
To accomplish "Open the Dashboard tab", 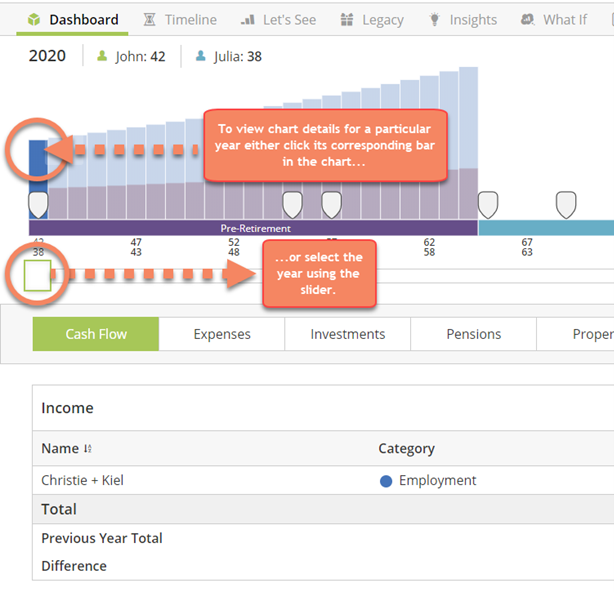I will tap(72, 20).
